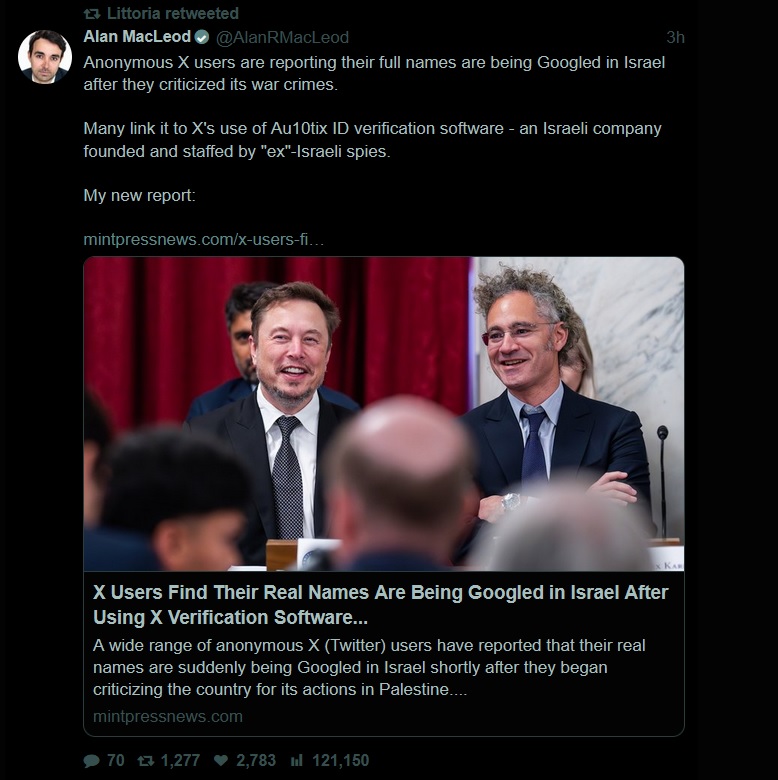Viewport: 778px width, 780px height.
Task: Click the reply count 70
Action: (115, 761)
